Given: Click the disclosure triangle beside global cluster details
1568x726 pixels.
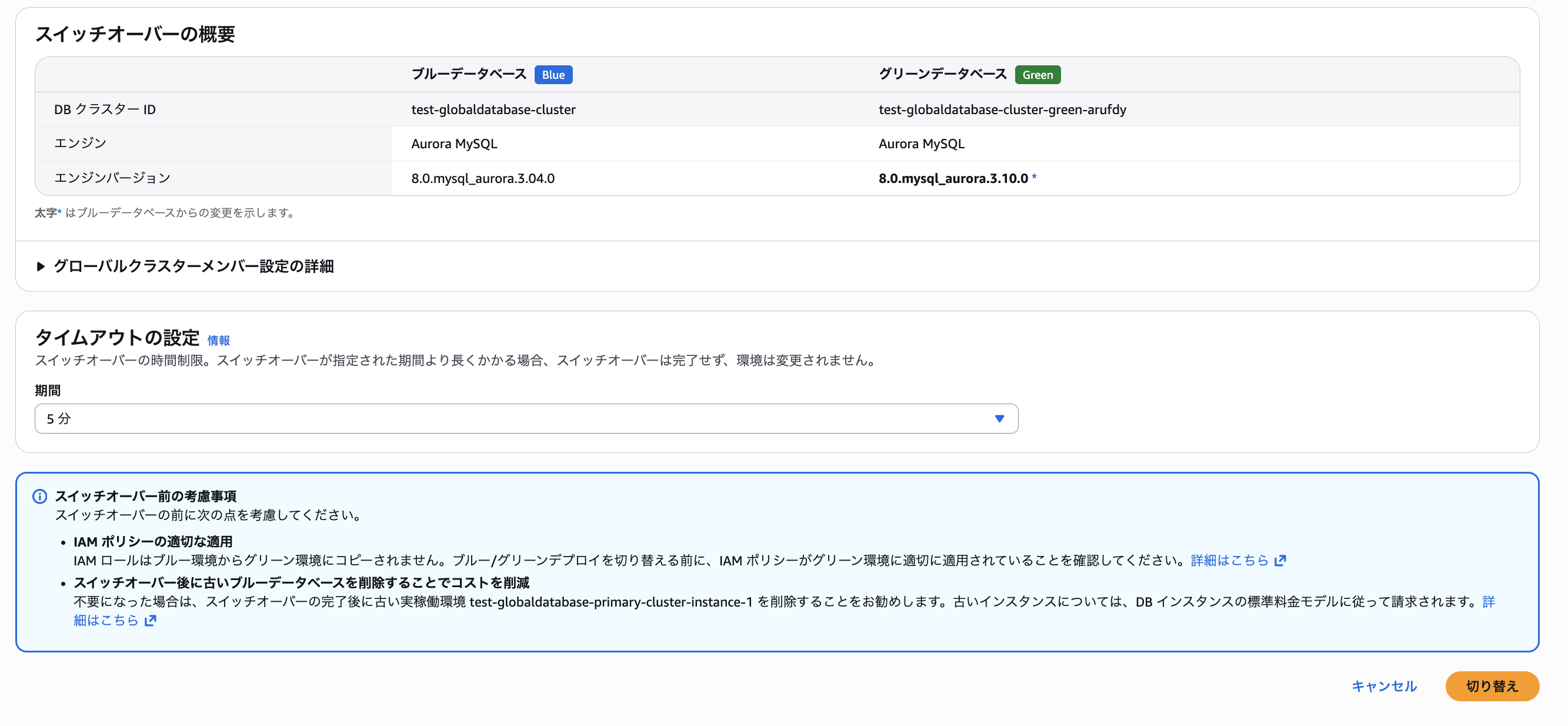Looking at the screenshot, I should point(40,266).
